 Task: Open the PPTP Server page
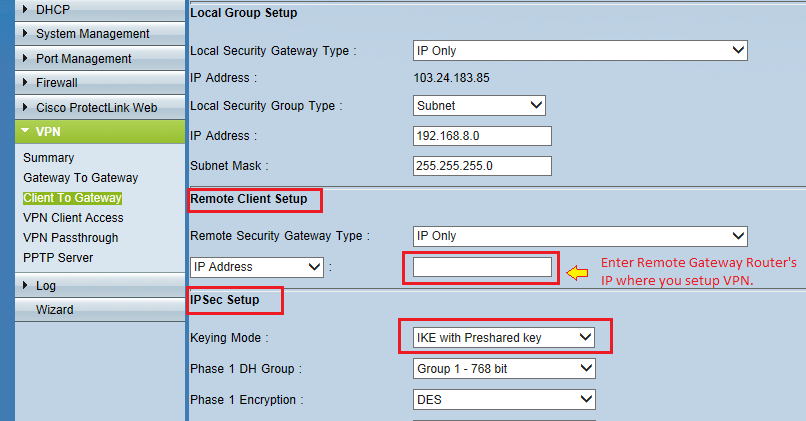point(58,258)
